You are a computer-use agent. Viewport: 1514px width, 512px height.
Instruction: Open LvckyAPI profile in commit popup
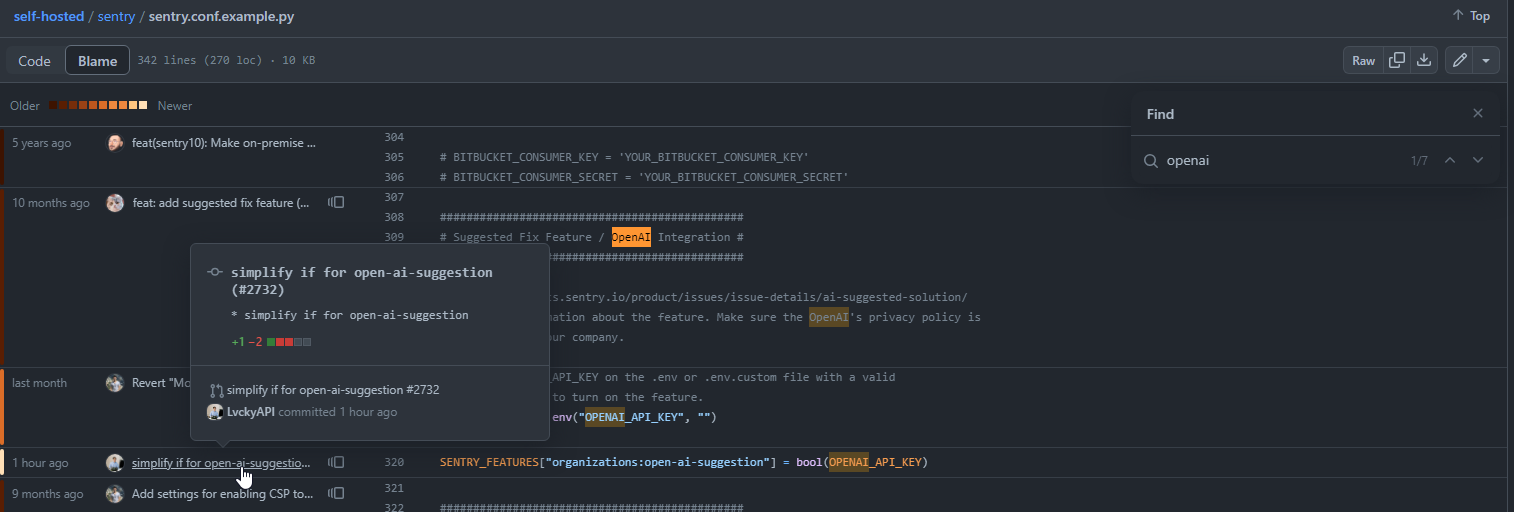coord(250,412)
